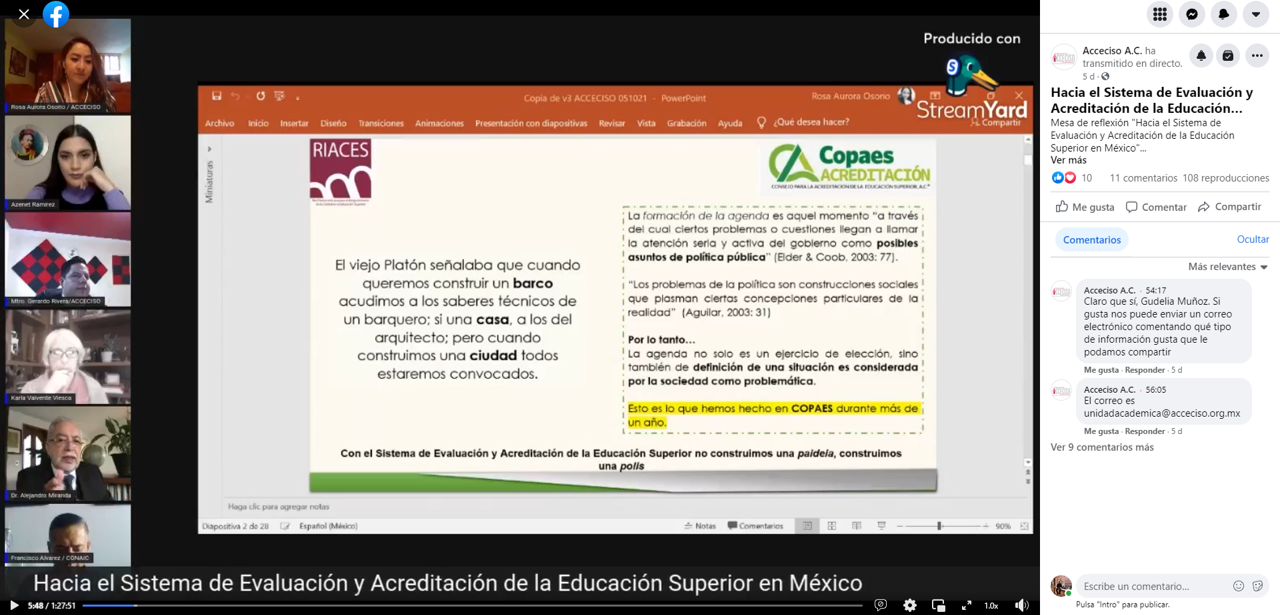Open the emoji picker in comment box
Screen dimensions: 1280x615
coord(1238,586)
